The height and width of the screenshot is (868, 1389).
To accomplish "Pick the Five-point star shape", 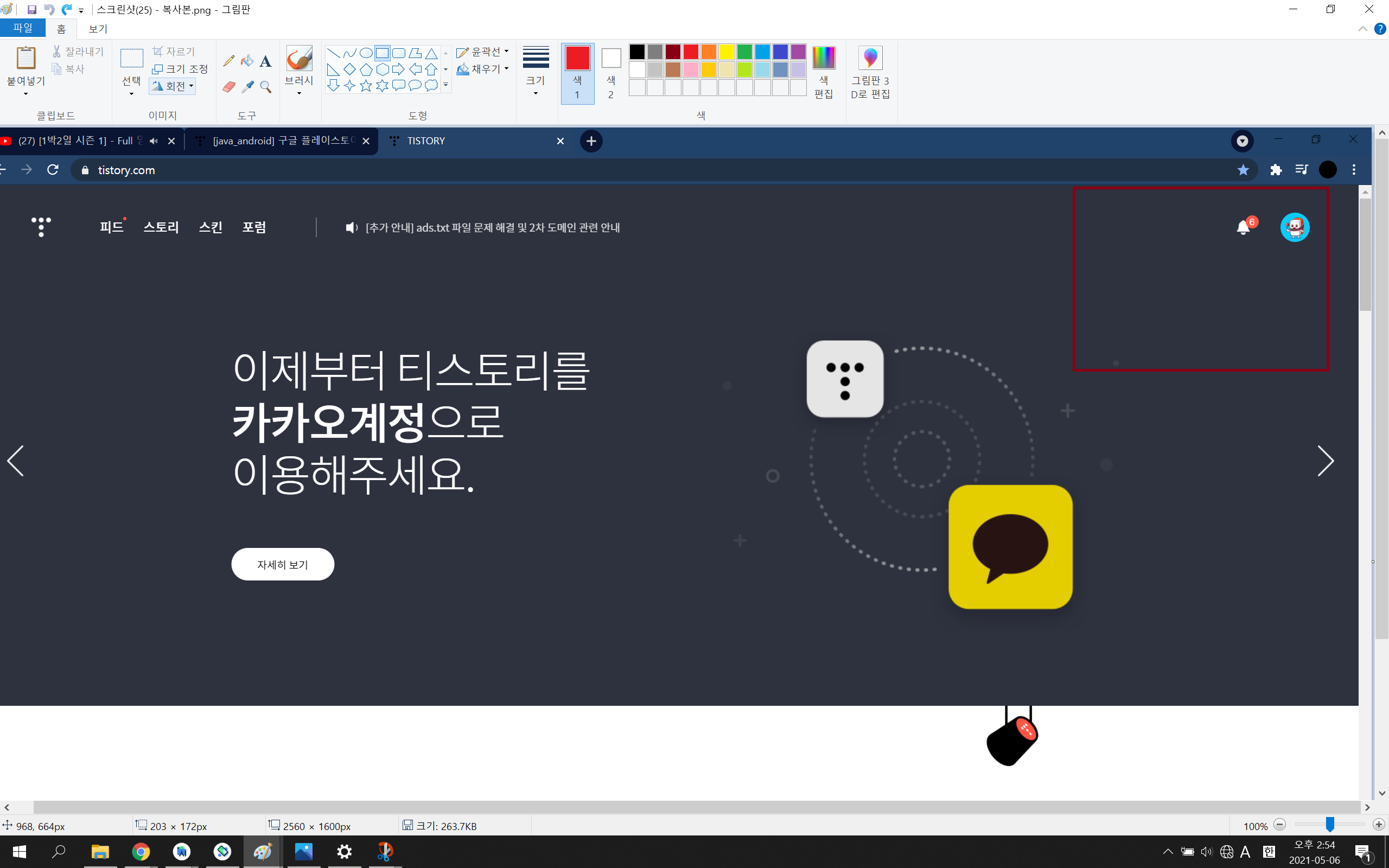I will coord(366,86).
